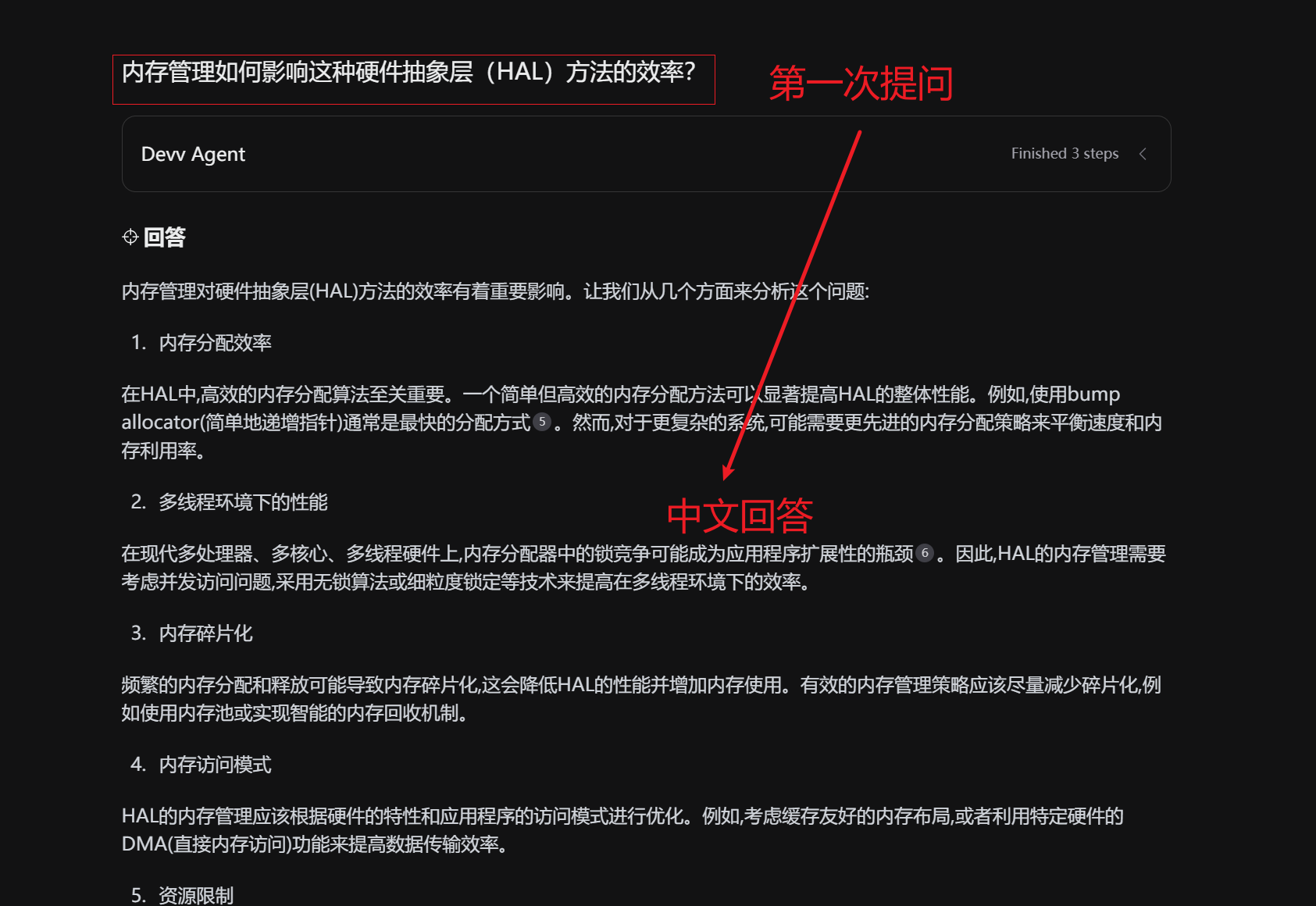
Task: Click the chevron next to Finished 3 steps
Action: (1143, 154)
